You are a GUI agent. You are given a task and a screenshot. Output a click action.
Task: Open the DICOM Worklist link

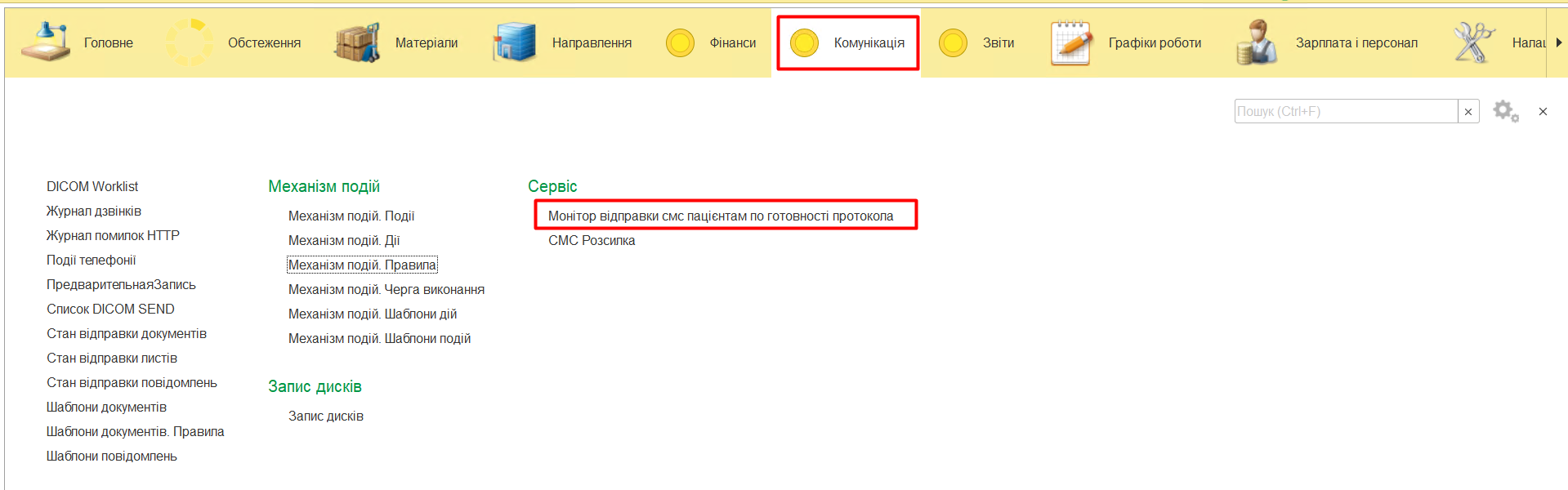pyautogui.click(x=92, y=187)
